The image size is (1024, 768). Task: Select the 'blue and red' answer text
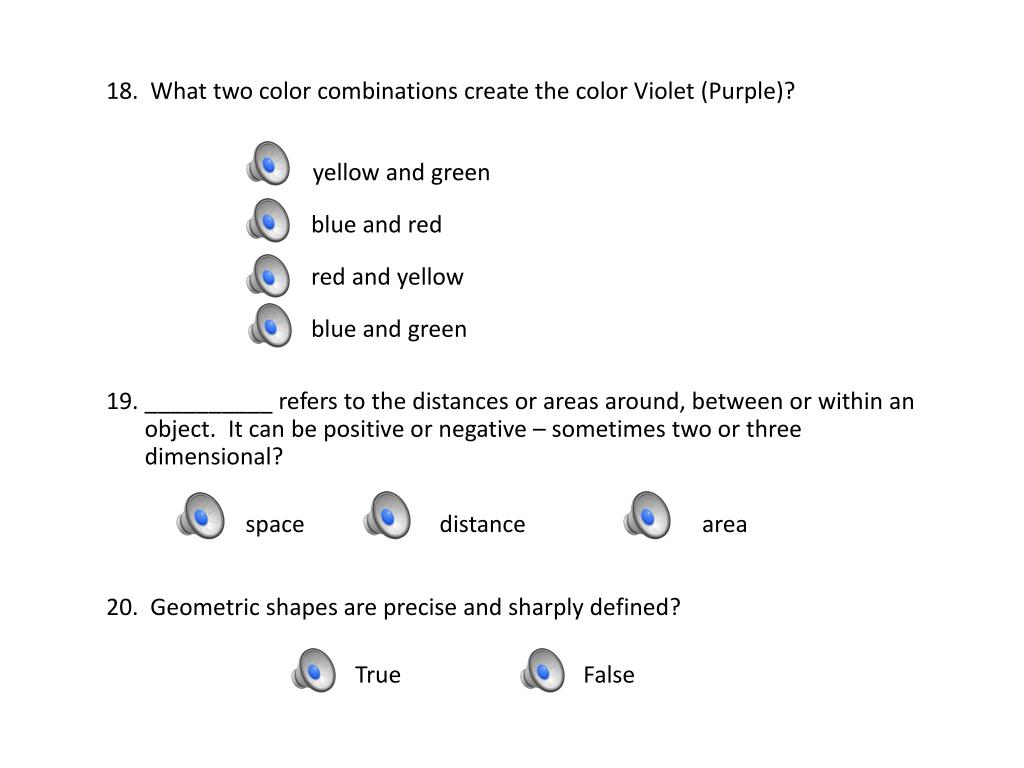pyautogui.click(x=376, y=225)
